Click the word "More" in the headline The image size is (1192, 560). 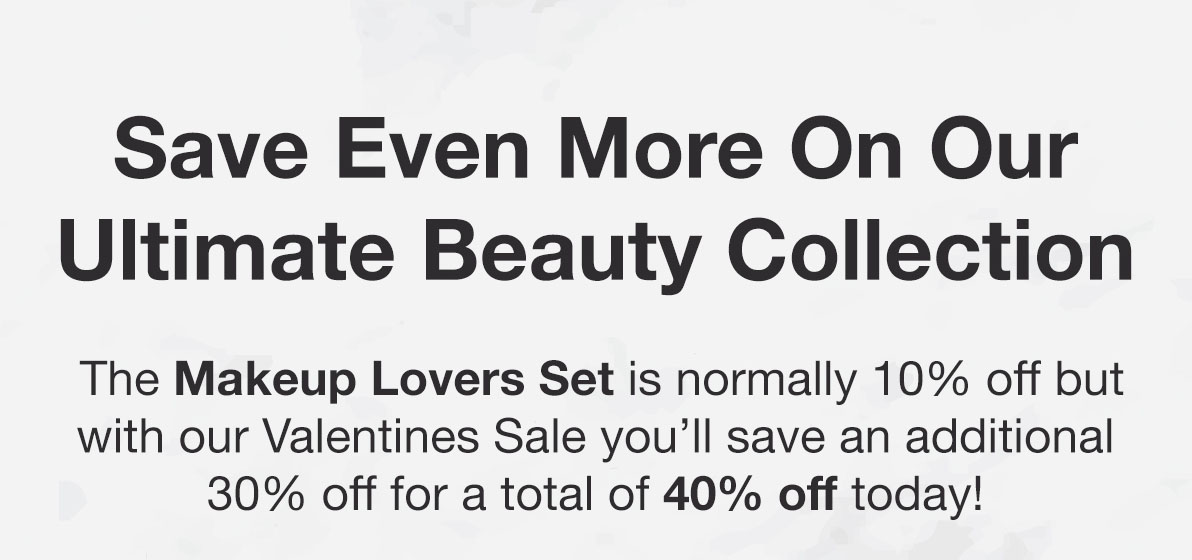tap(660, 148)
